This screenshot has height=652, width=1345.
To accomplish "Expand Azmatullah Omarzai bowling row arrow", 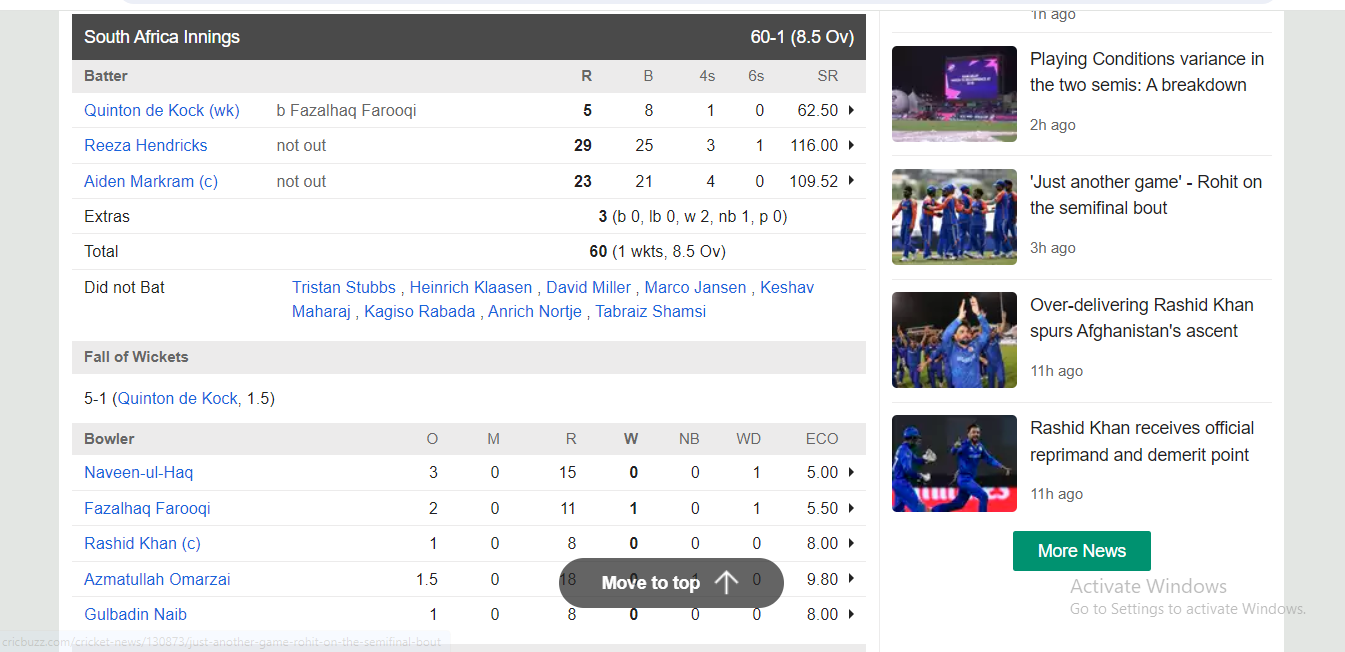I will tap(851, 579).
